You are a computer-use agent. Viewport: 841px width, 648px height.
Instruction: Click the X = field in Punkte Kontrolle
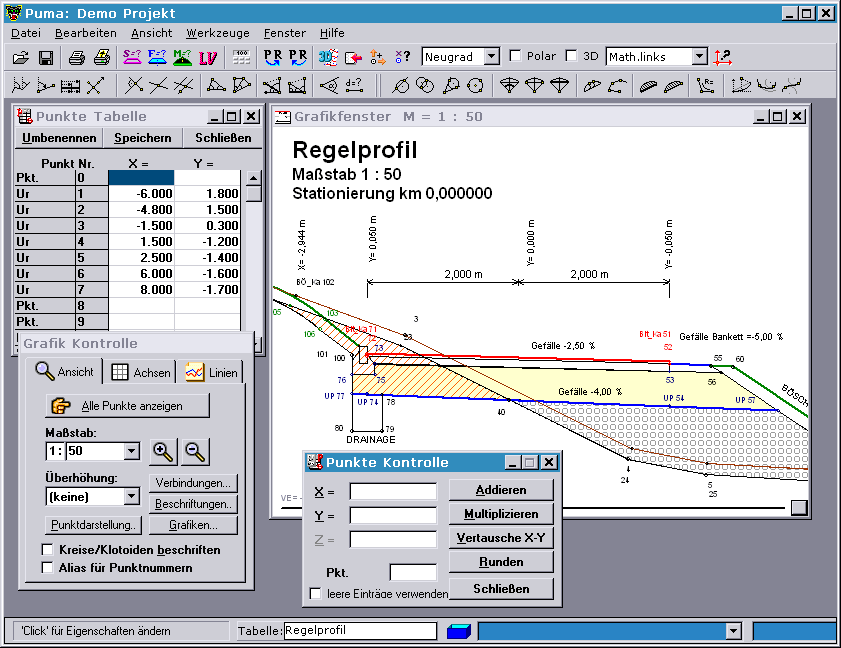[393, 491]
